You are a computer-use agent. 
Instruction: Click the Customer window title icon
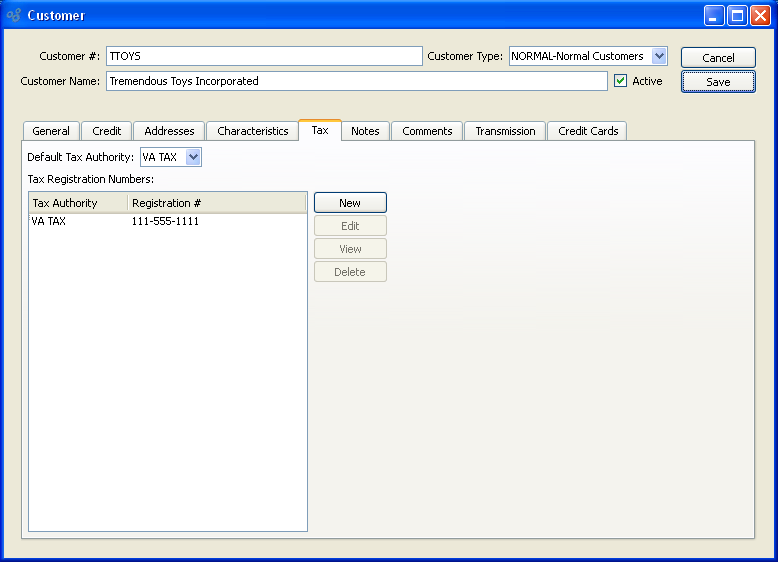point(14,15)
